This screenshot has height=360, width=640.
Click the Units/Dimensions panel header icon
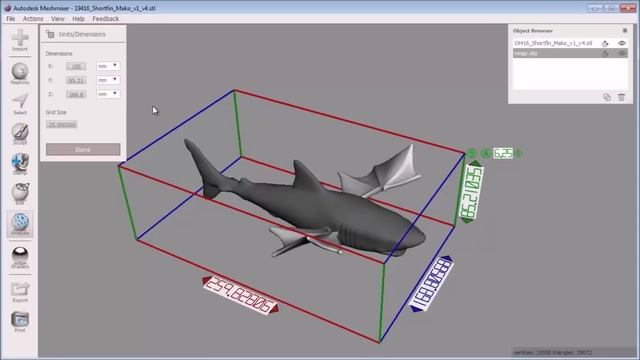[x=50, y=34]
